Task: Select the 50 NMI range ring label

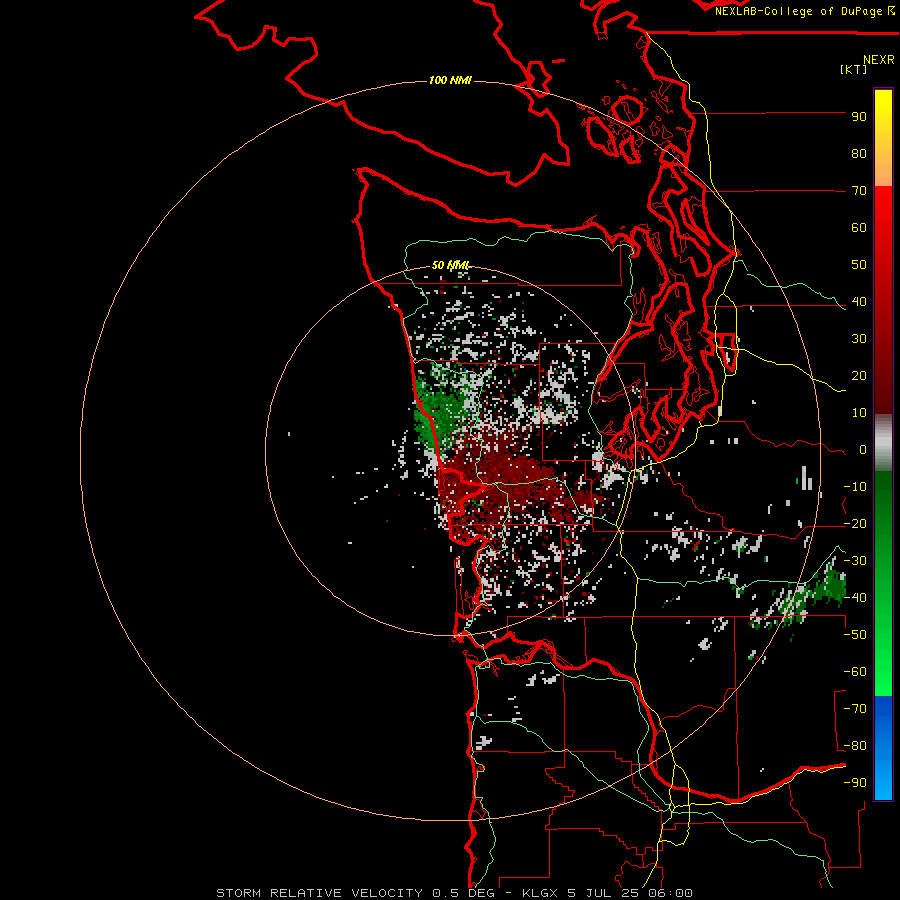Action: tap(451, 265)
